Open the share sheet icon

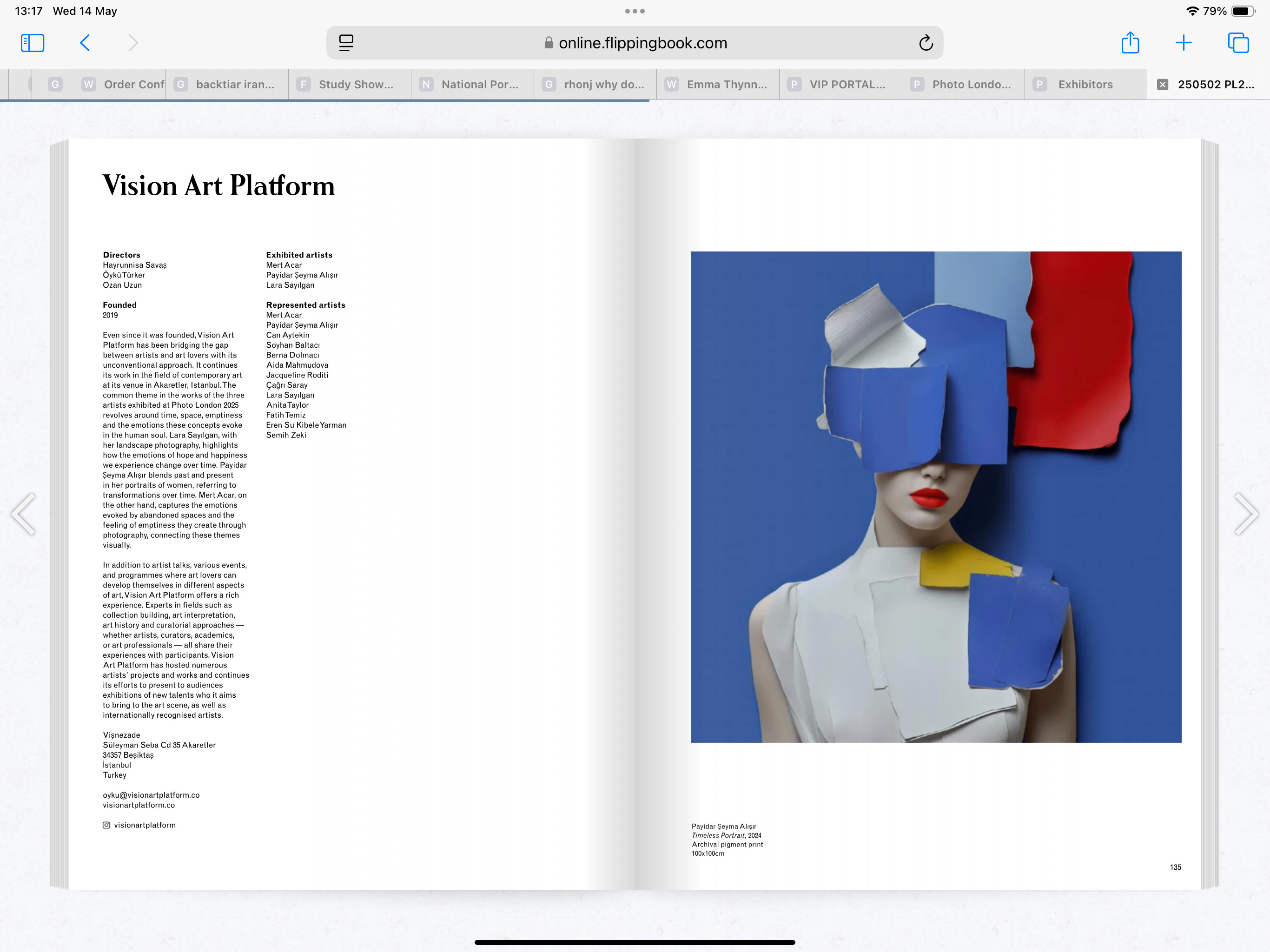point(1130,42)
